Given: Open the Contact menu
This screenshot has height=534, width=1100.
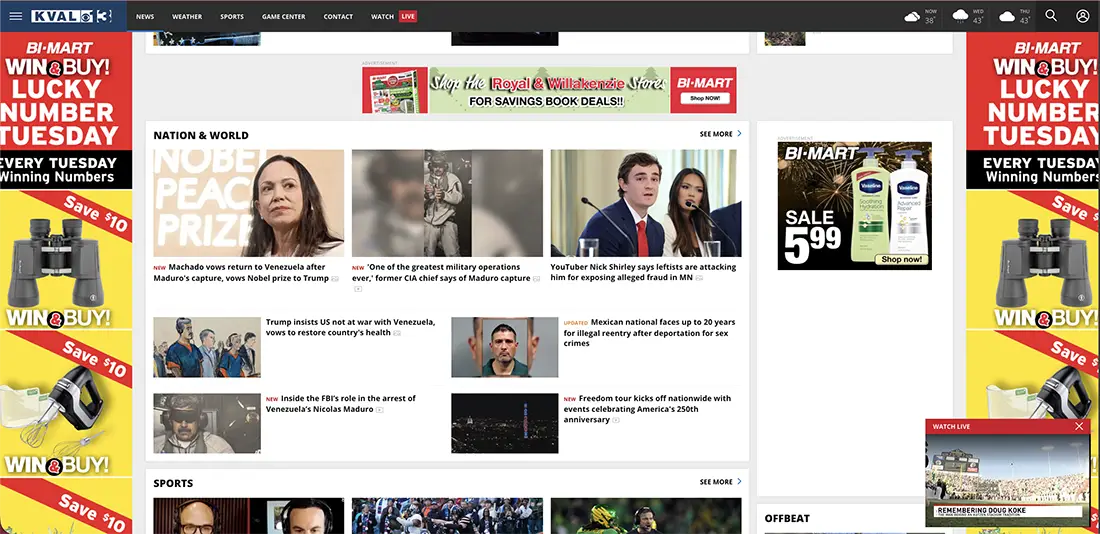Looking at the screenshot, I should [x=338, y=16].
